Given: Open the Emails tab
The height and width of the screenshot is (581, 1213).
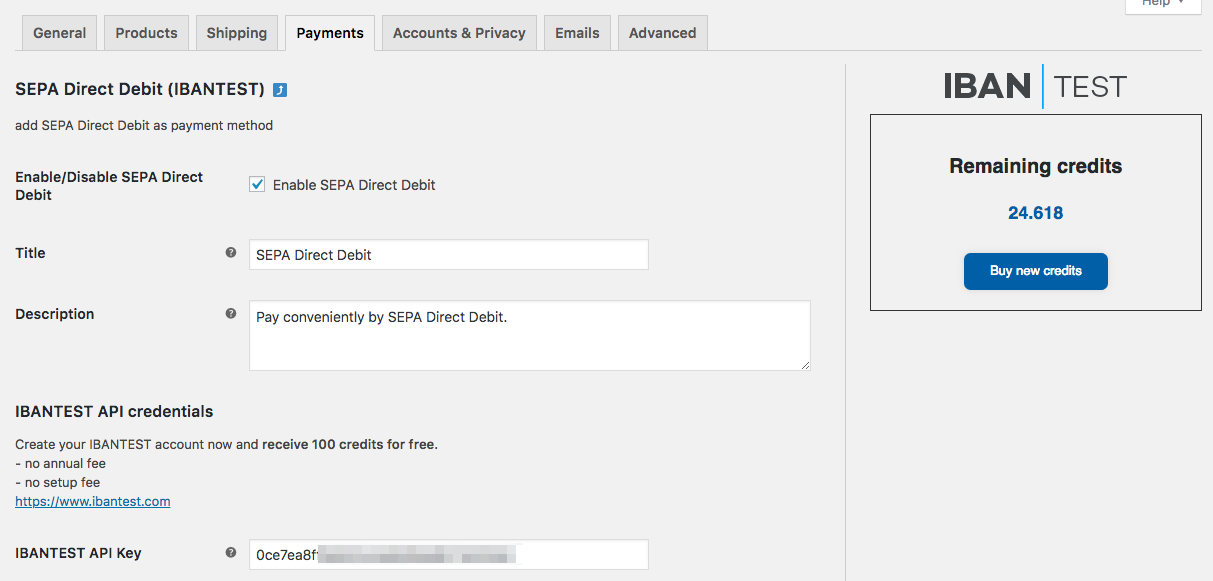Looking at the screenshot, I should pyautogui.click(x=577, y=33).
